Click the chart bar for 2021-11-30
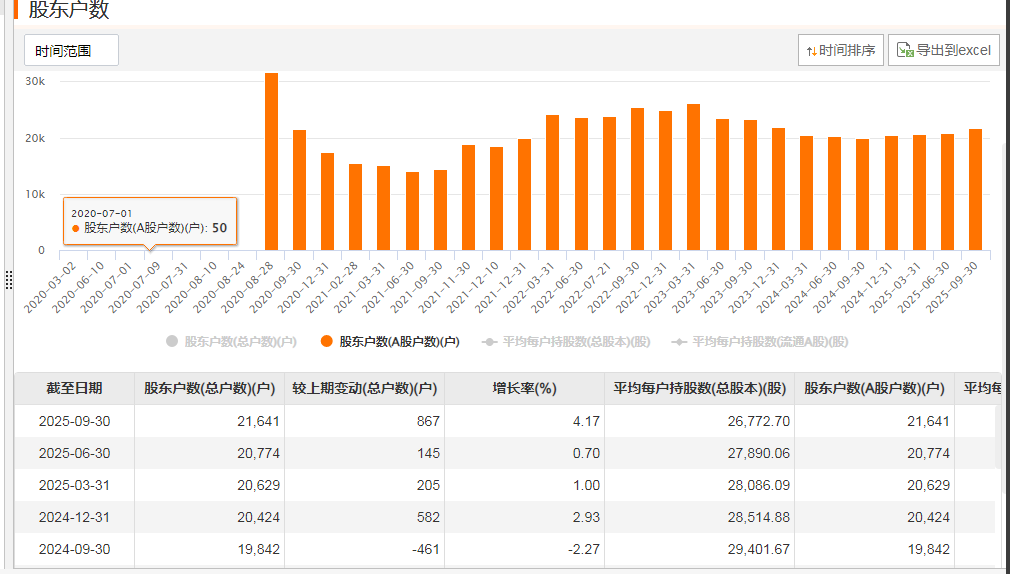 468,198
